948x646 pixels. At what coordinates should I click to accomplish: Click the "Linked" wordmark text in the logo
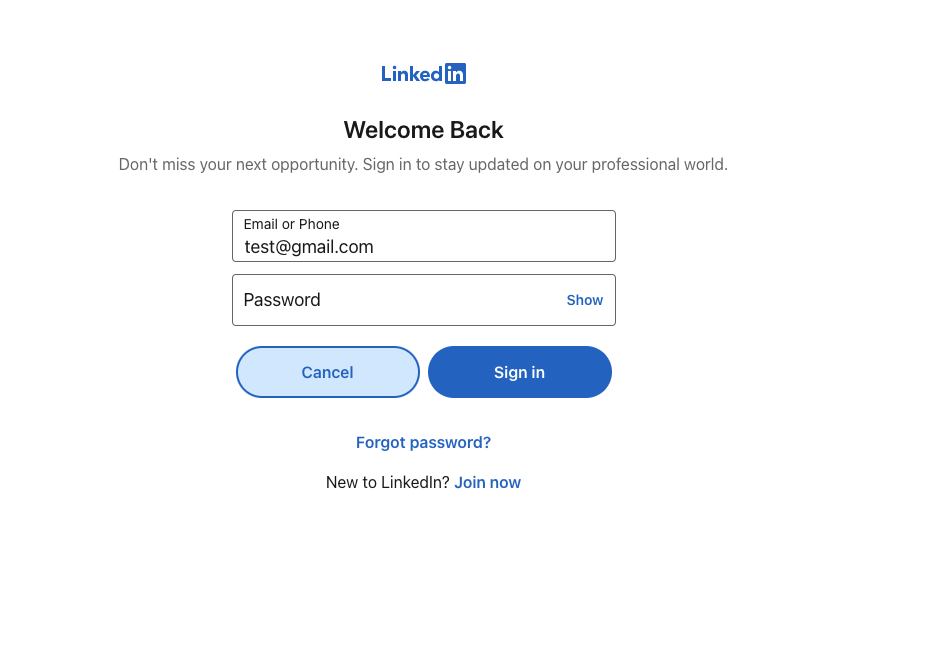pyautogui.click(x=412, y=74)
